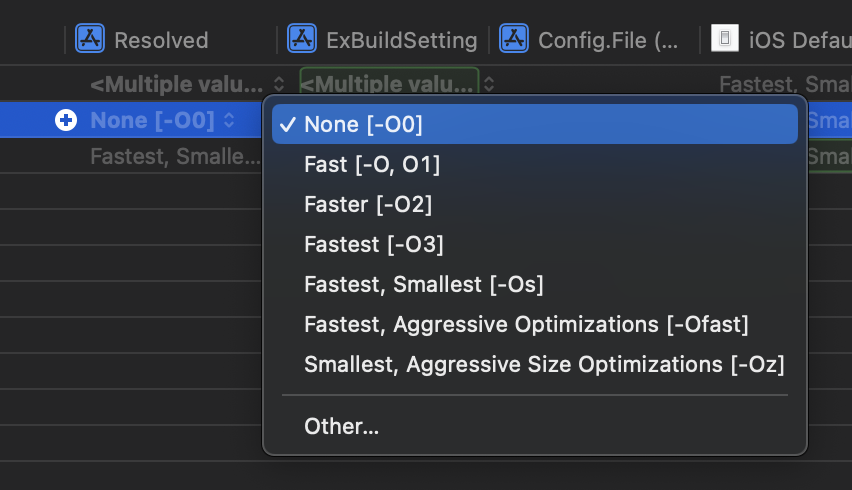Screen dimensions: 852x490
Task: Click the plus icon beside None [-O0]
Action: [66, 121]
